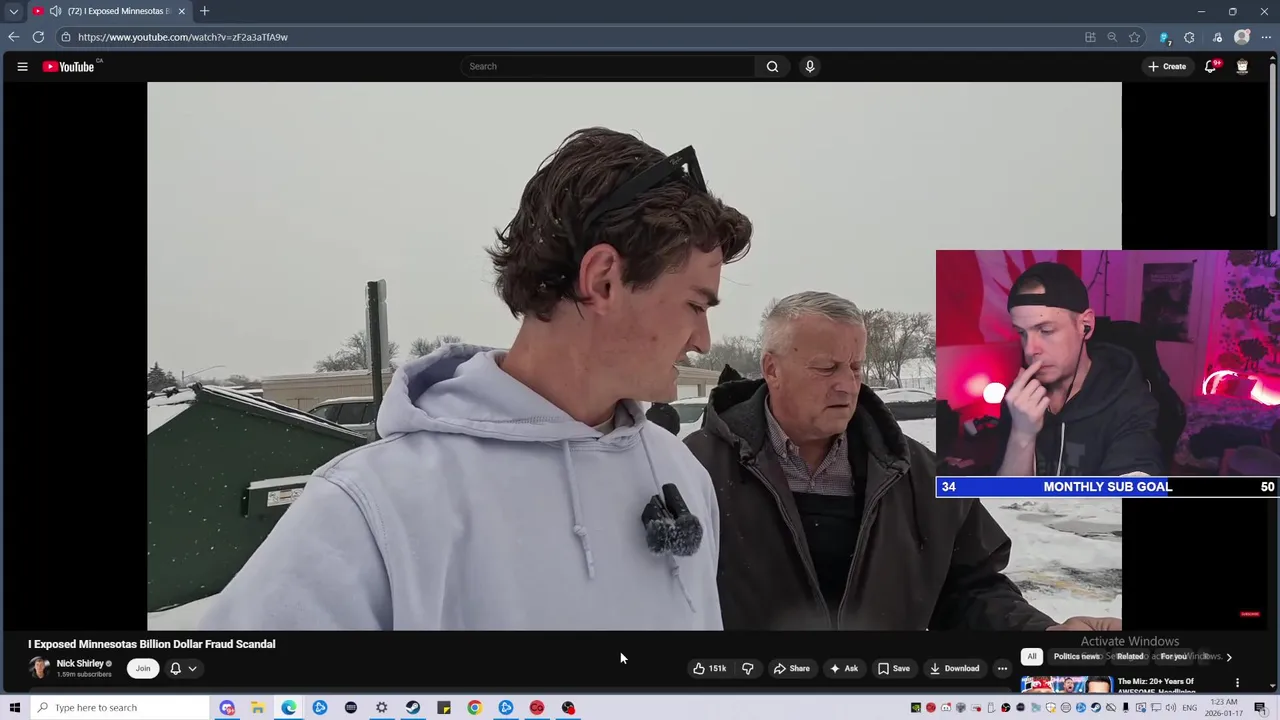Dislike the video

tap(748, 668)
